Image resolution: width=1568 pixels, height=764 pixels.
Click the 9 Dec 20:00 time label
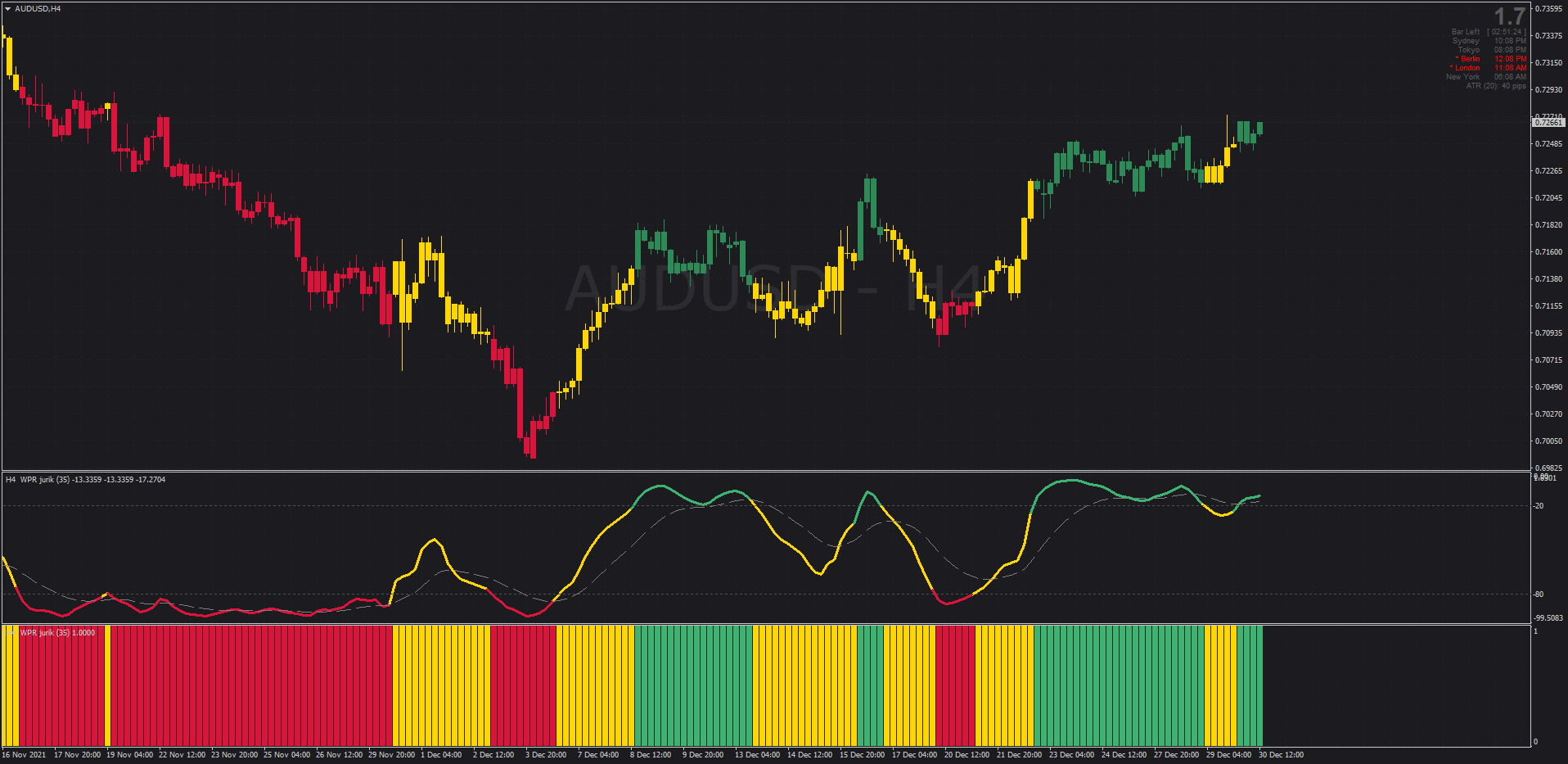pos(703,755)
